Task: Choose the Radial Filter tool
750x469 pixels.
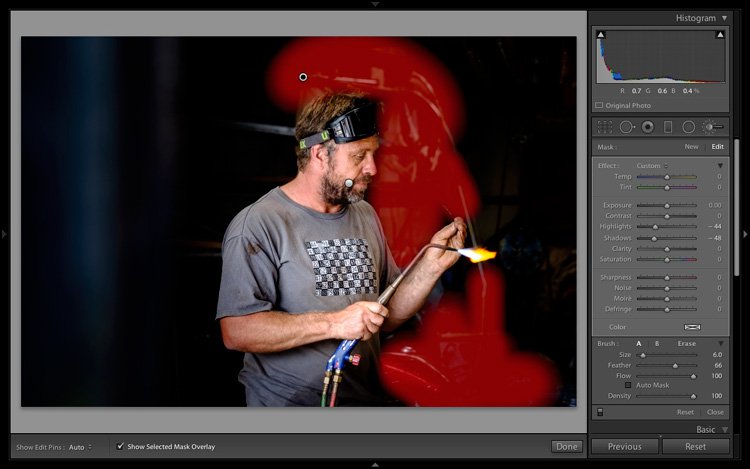Action: coord(689,127)
